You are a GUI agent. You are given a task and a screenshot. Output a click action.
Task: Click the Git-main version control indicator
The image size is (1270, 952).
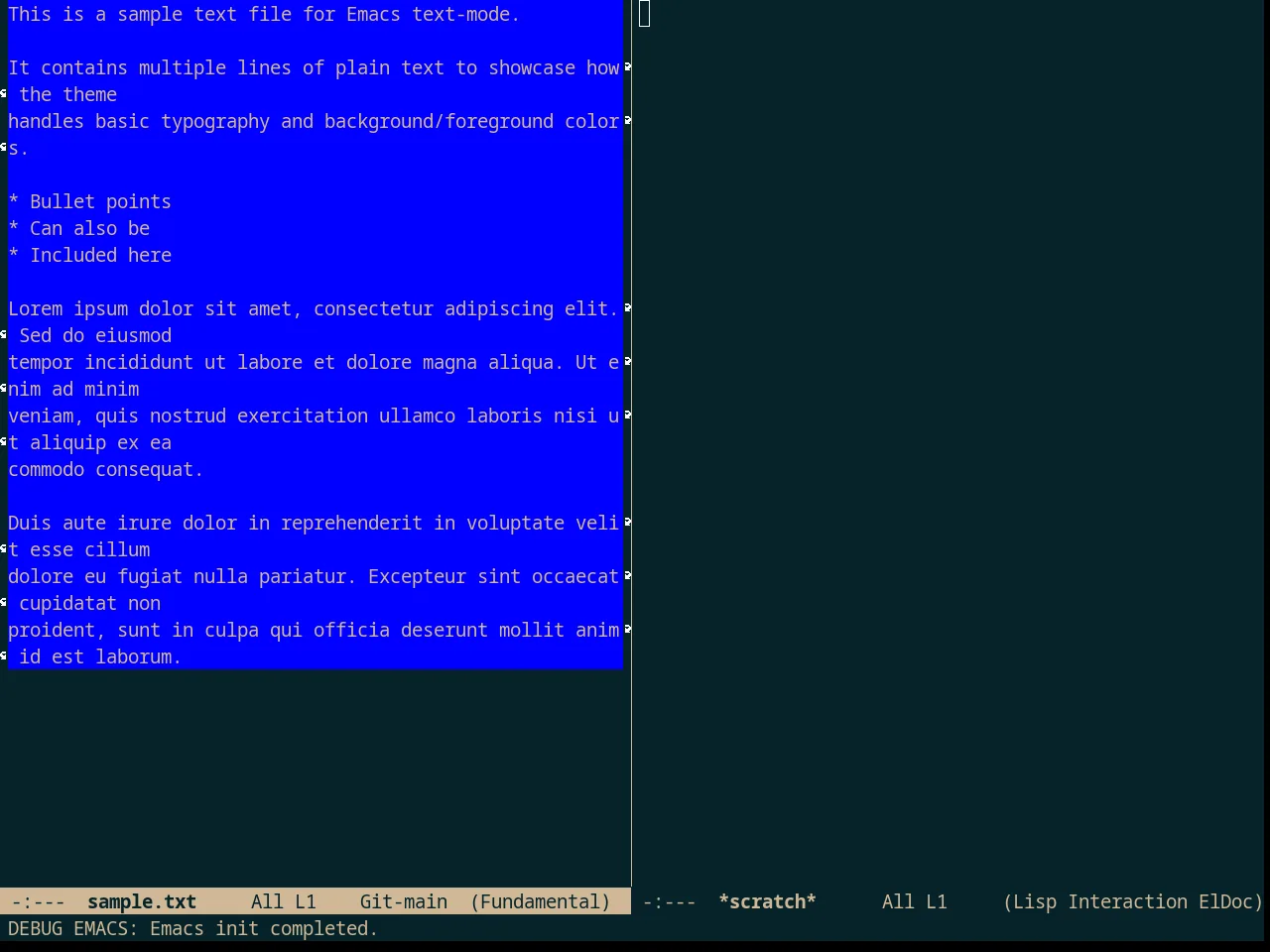click(x=404, y=901)
